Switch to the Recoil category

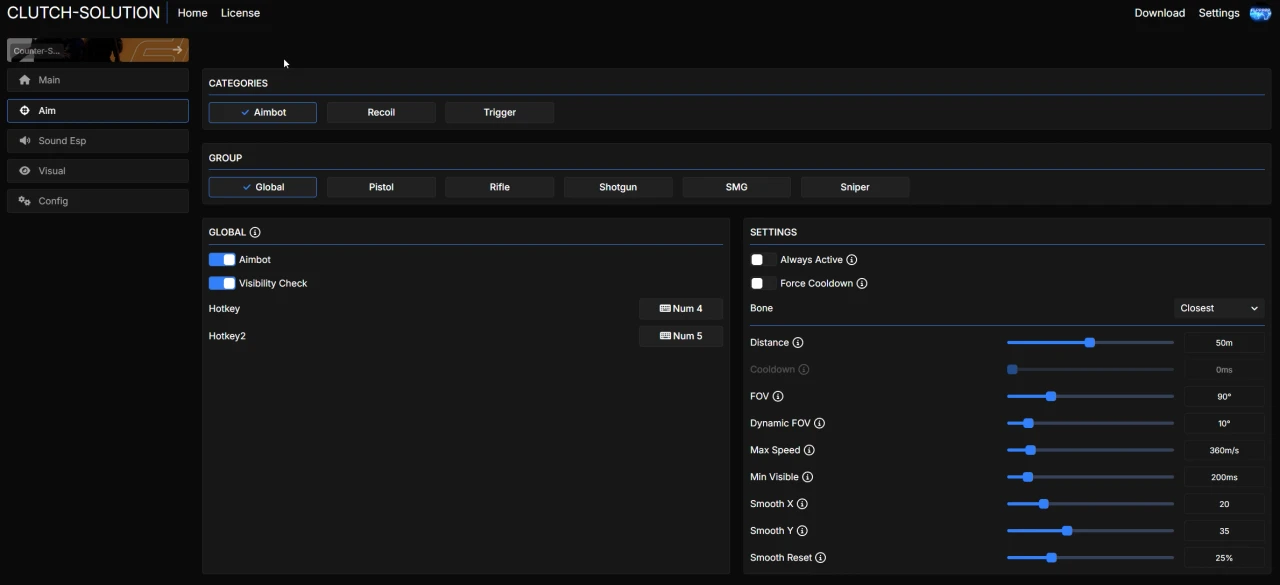[x=381, y=112]
